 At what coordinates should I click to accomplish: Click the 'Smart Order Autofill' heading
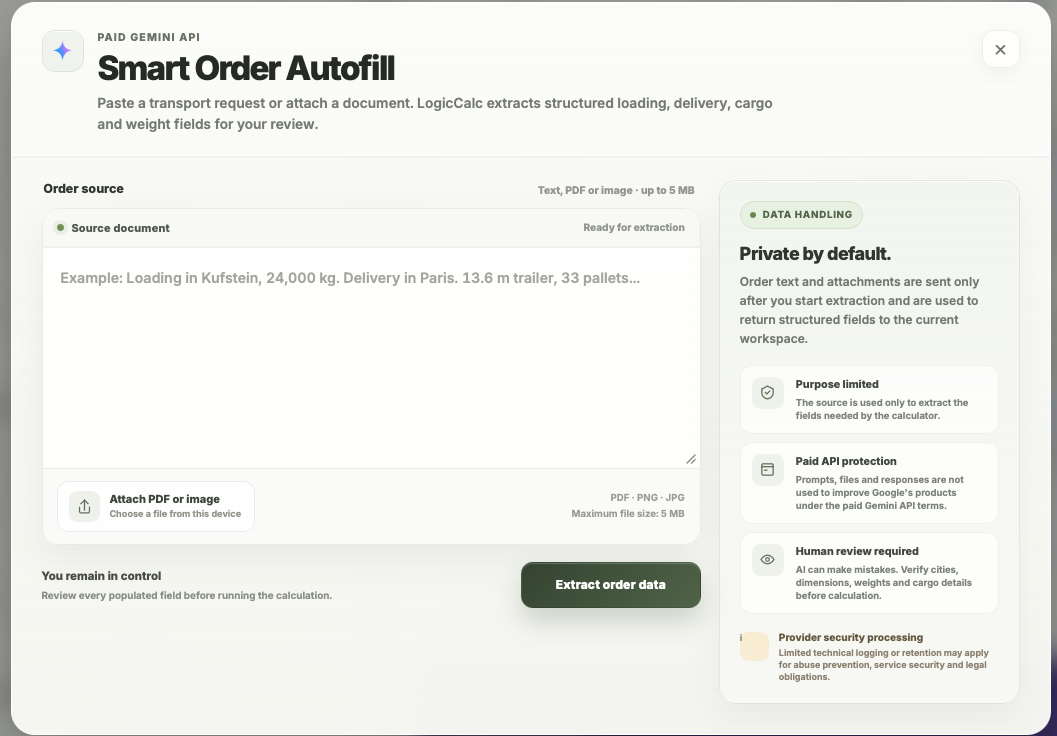(x=246, y=68)
